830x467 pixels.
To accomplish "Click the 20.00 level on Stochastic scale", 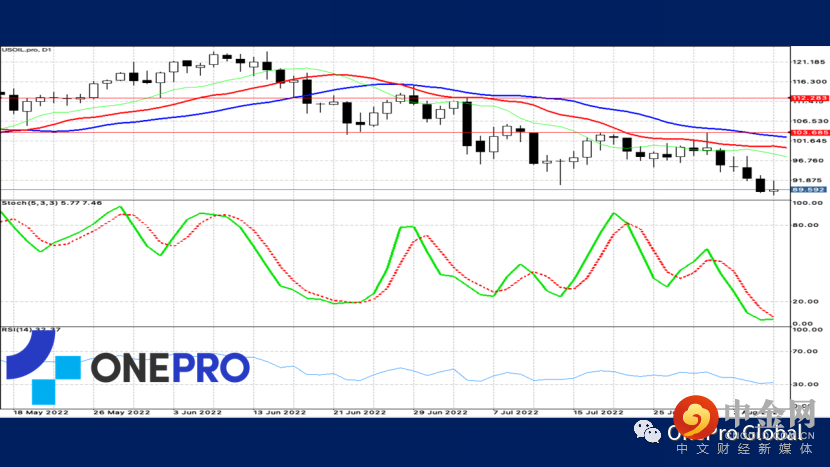I will coord(805,301).
